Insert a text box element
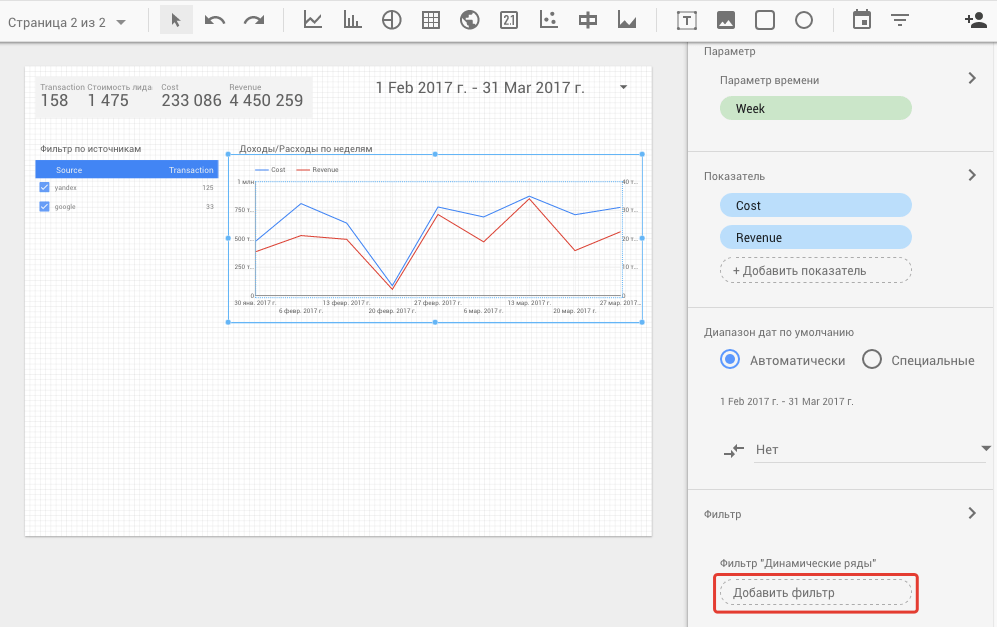This screenshot has height=627, width=997. click(687, 20)
